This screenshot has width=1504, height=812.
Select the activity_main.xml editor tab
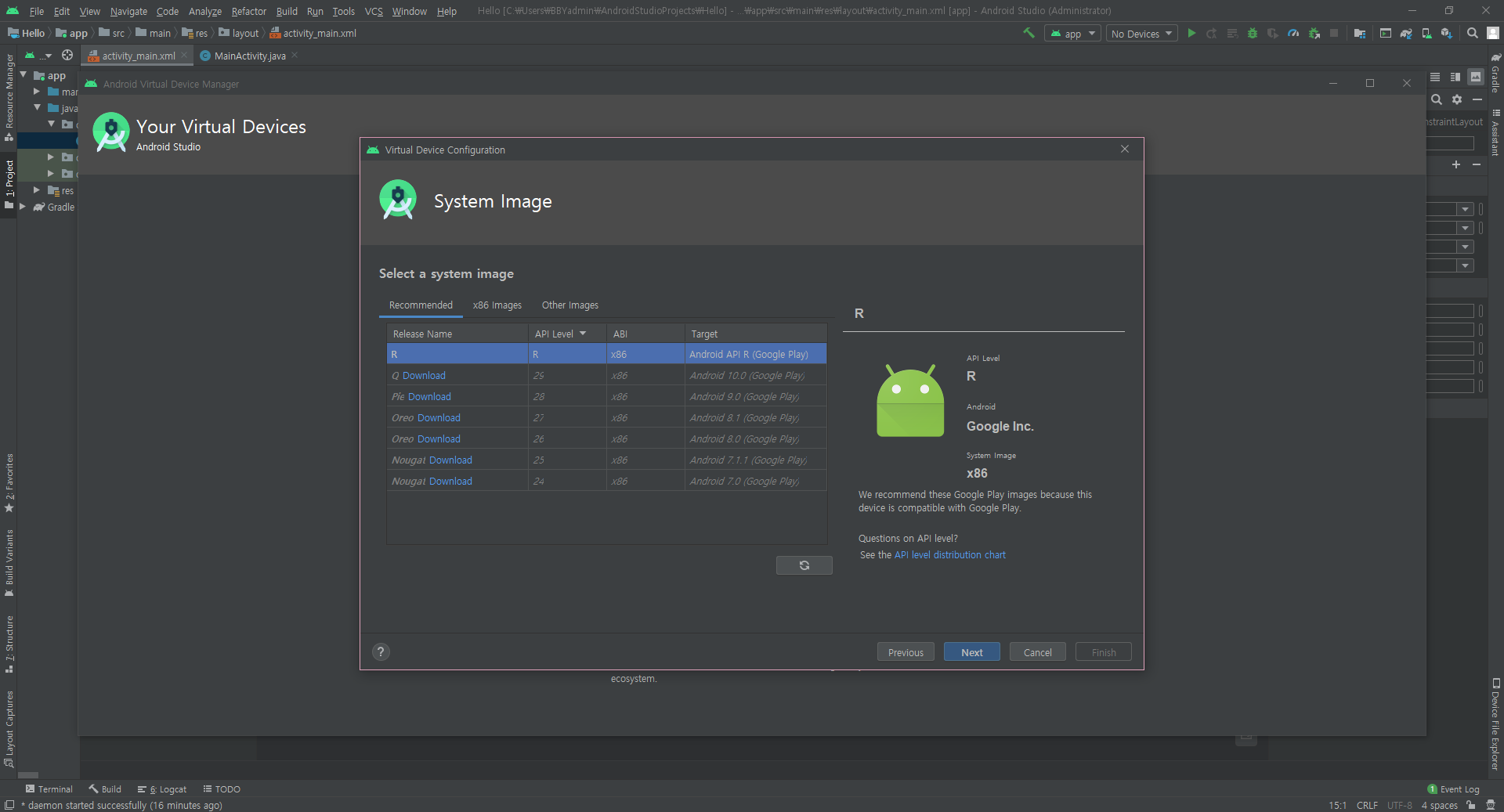(x=138, y=56)
